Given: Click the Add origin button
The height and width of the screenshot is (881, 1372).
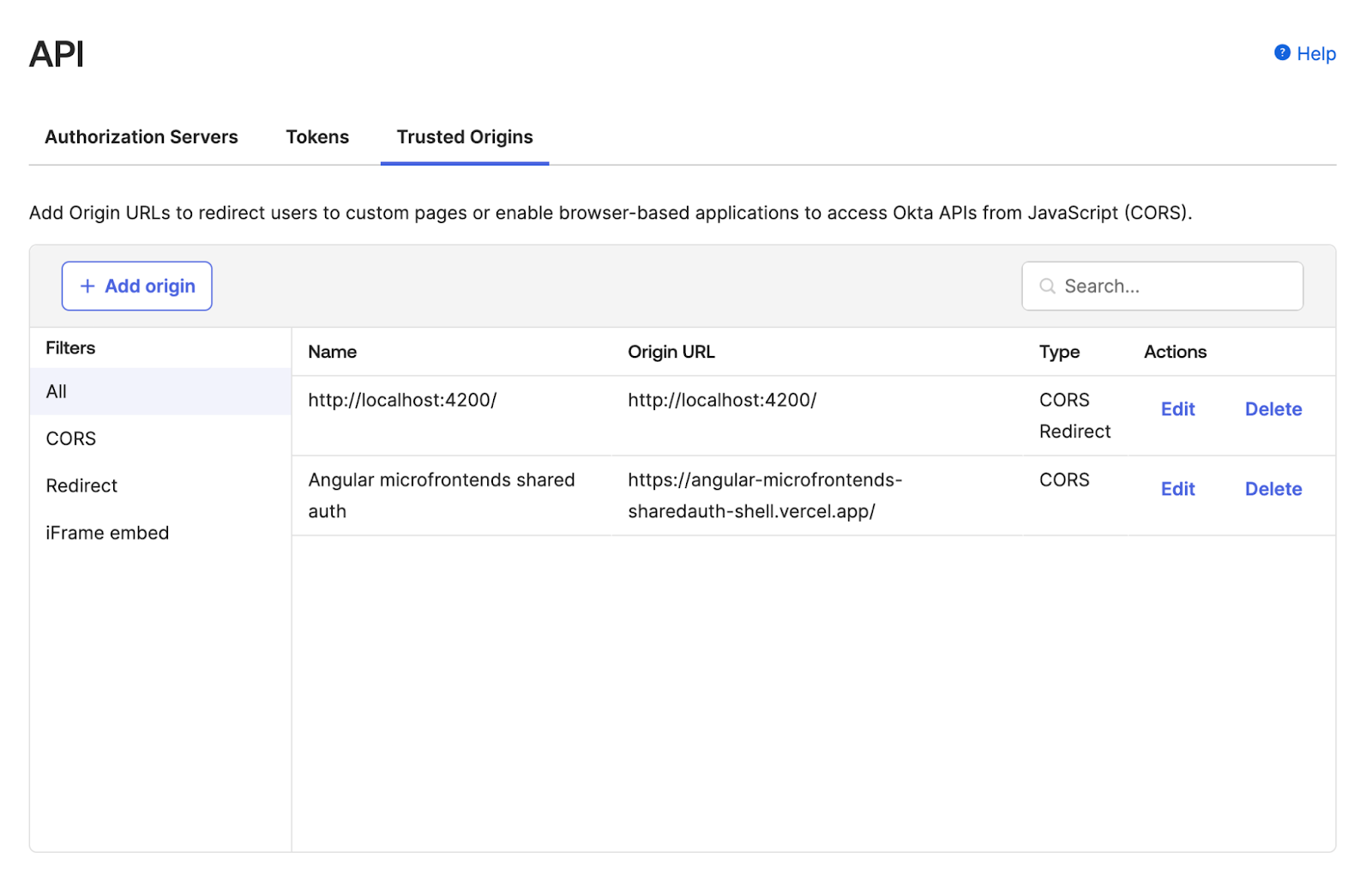Looking at the screenshot, I should (137, 287).
